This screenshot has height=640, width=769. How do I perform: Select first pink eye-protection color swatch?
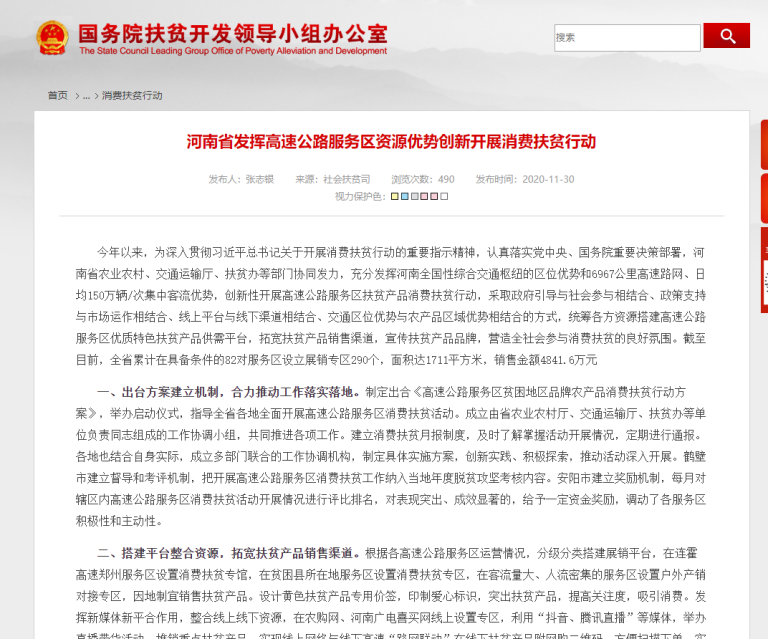click(423, 197)
